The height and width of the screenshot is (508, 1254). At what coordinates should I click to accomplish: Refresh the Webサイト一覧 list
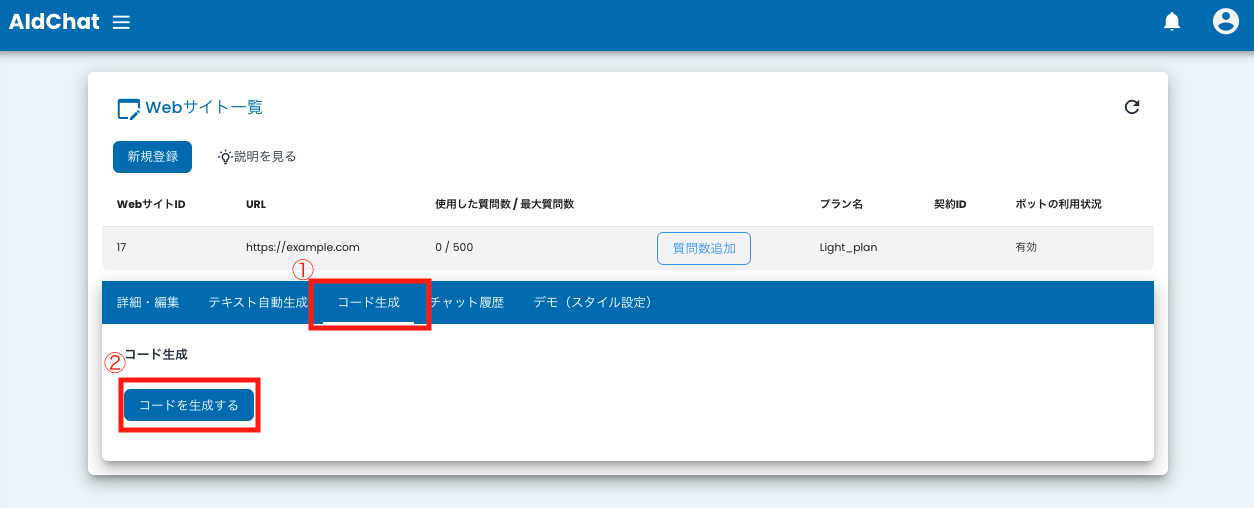1132,107
